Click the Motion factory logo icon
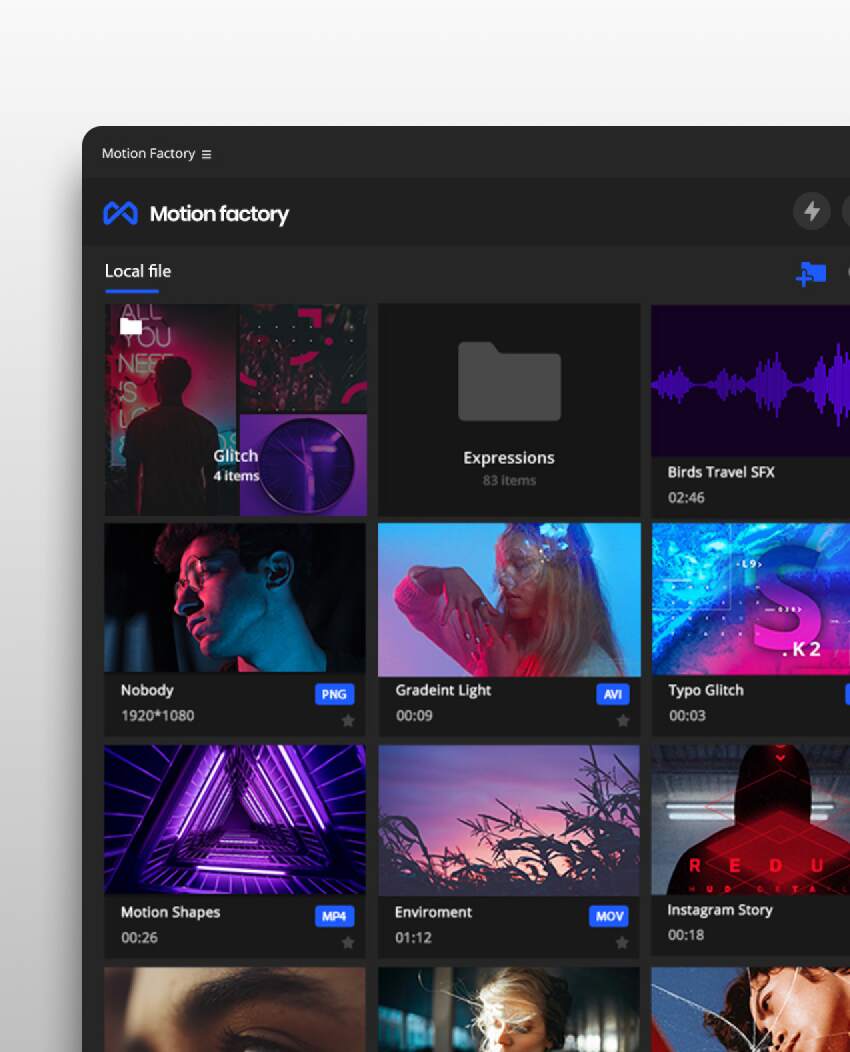Image resolution: width=850 pixels, height=1052 pixels. (x=121, y=213)
